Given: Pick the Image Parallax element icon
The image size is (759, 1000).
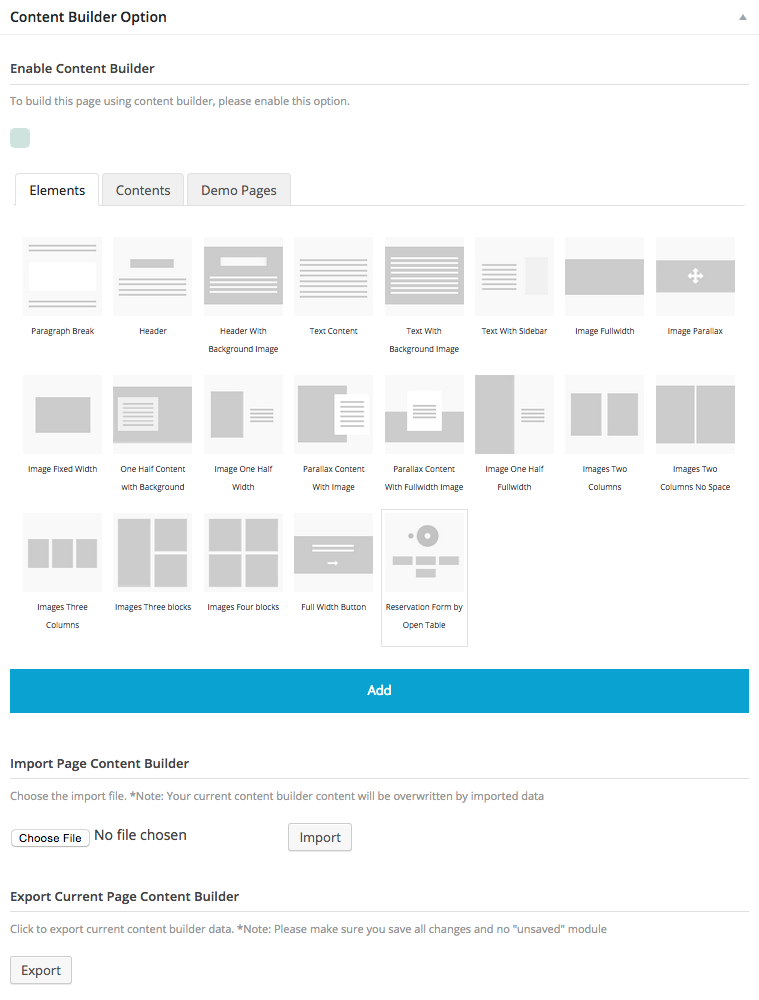Looking at the screenshot, I should click(695, 276).
